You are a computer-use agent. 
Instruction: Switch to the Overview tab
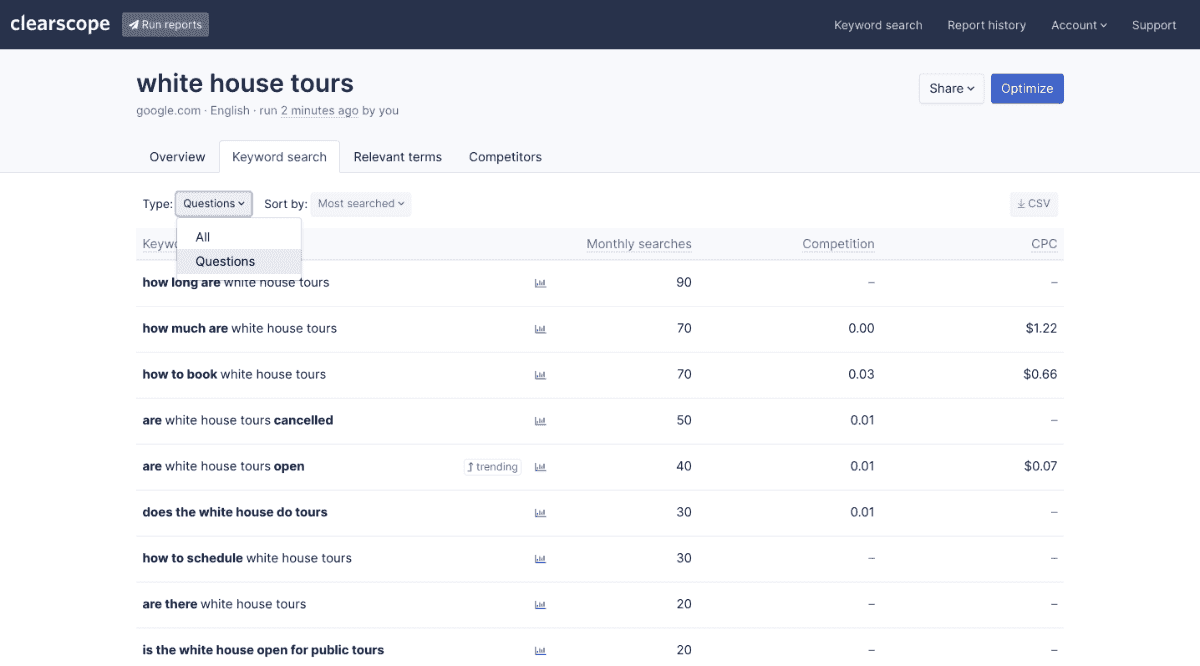(177, 157)
